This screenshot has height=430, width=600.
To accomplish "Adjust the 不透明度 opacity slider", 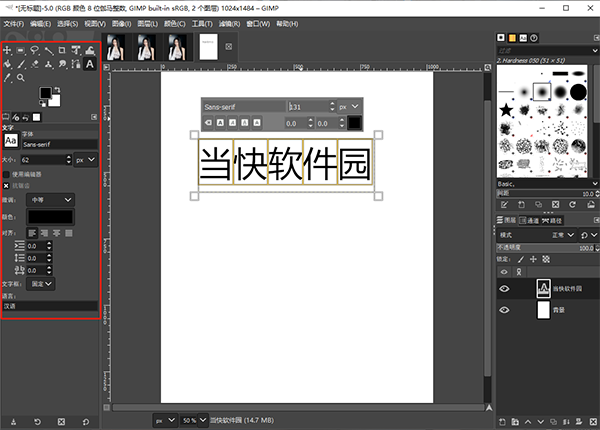I will (547, 248).
